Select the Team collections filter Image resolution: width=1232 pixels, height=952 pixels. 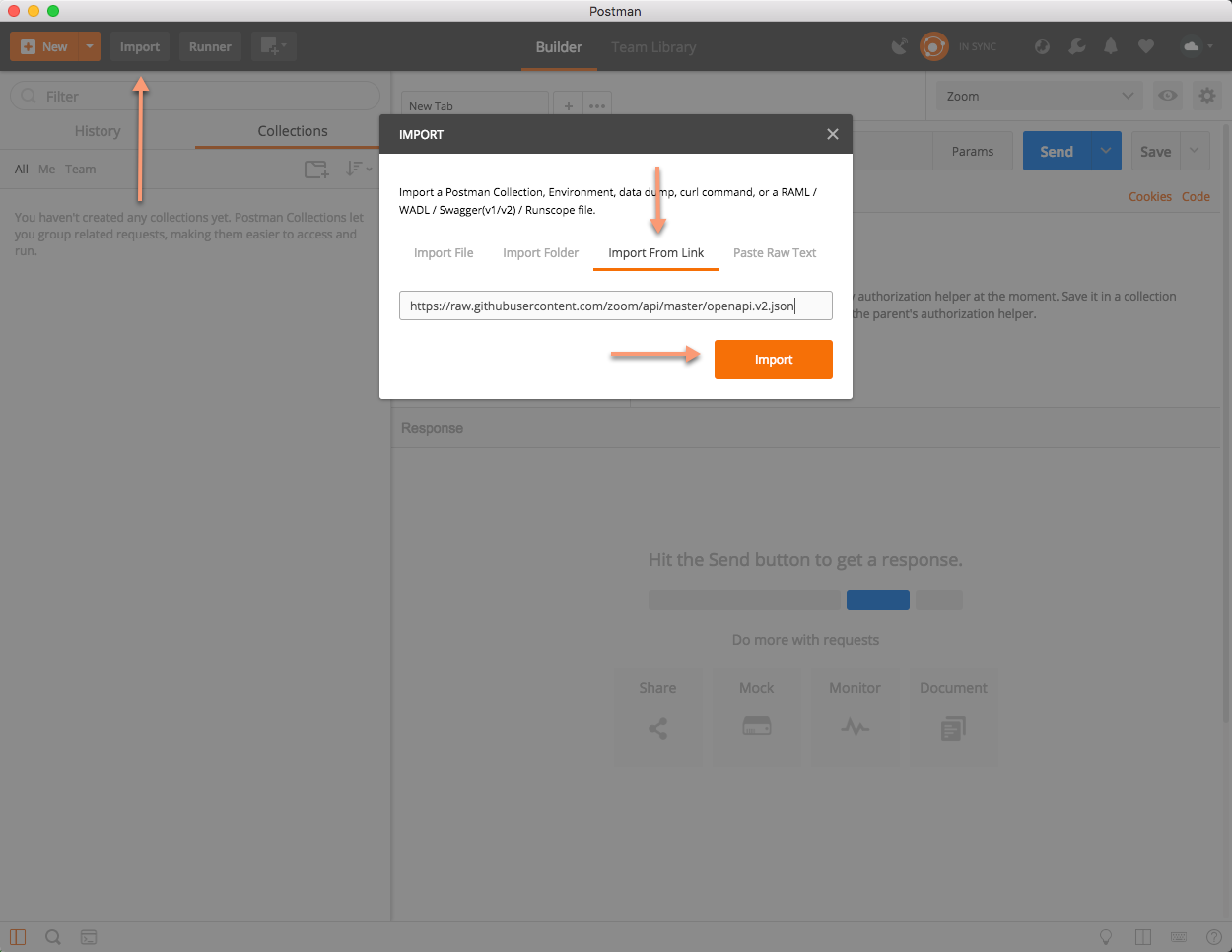tap(81, 170)
